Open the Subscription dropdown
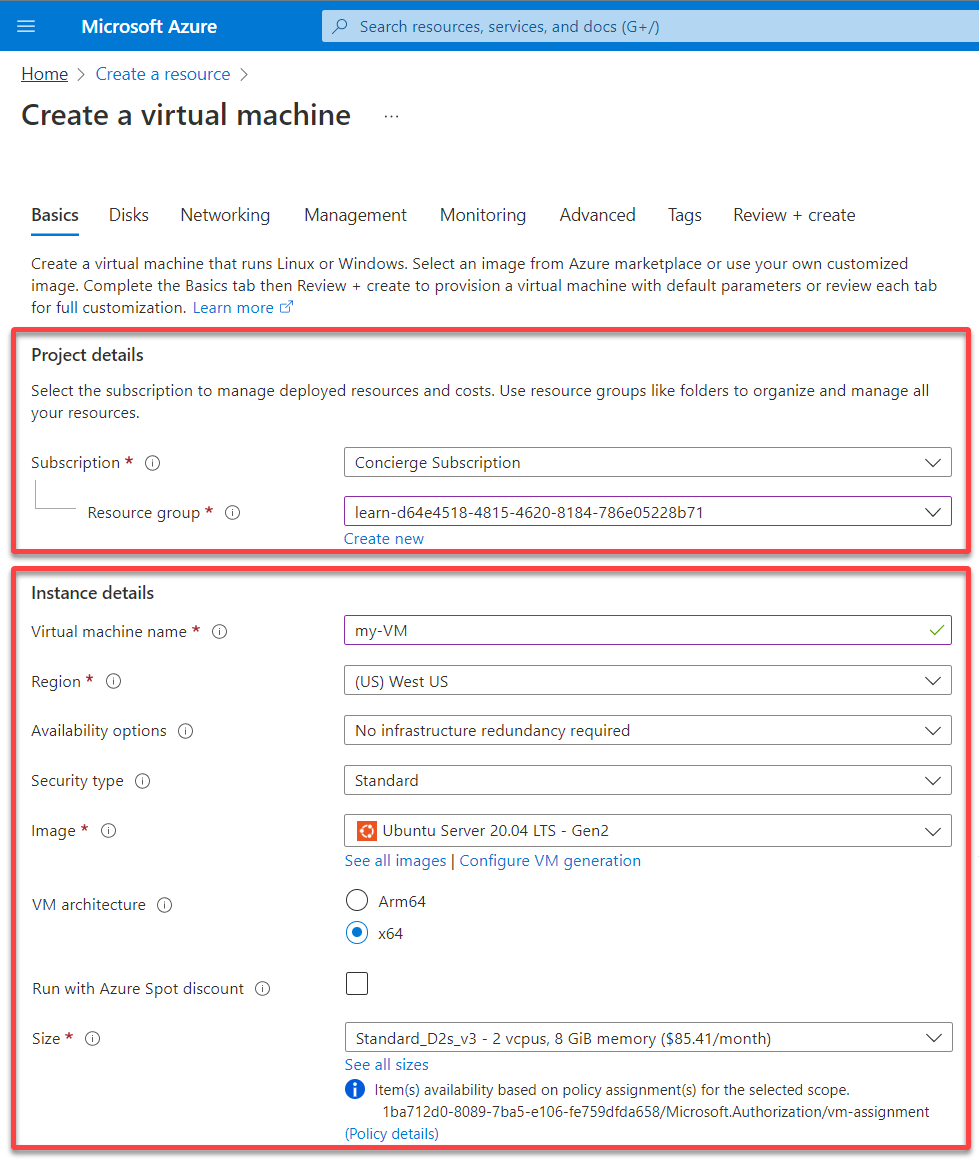Image resolution: width=979 pixels, height=1165 pixels. pos(648,462)
